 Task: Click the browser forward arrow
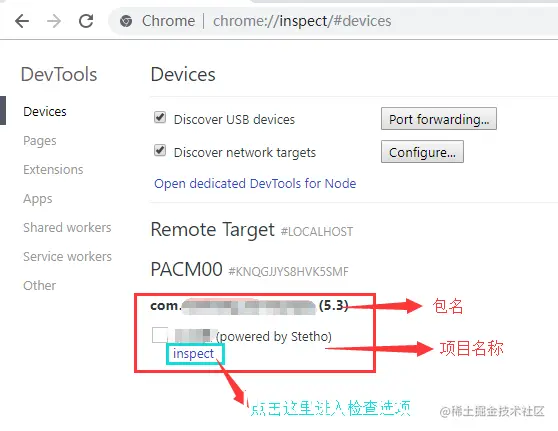[54, 21]
